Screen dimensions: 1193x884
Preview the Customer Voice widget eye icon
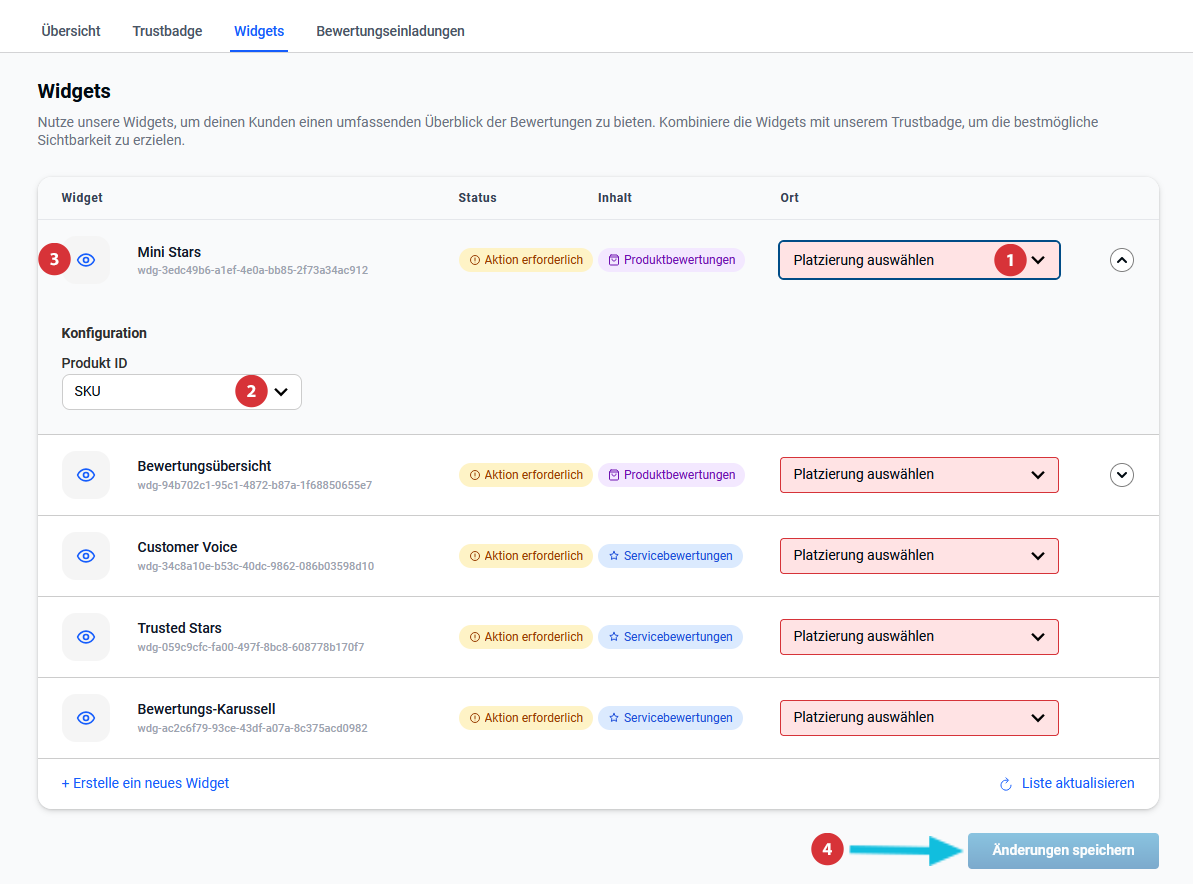(86, 556)
